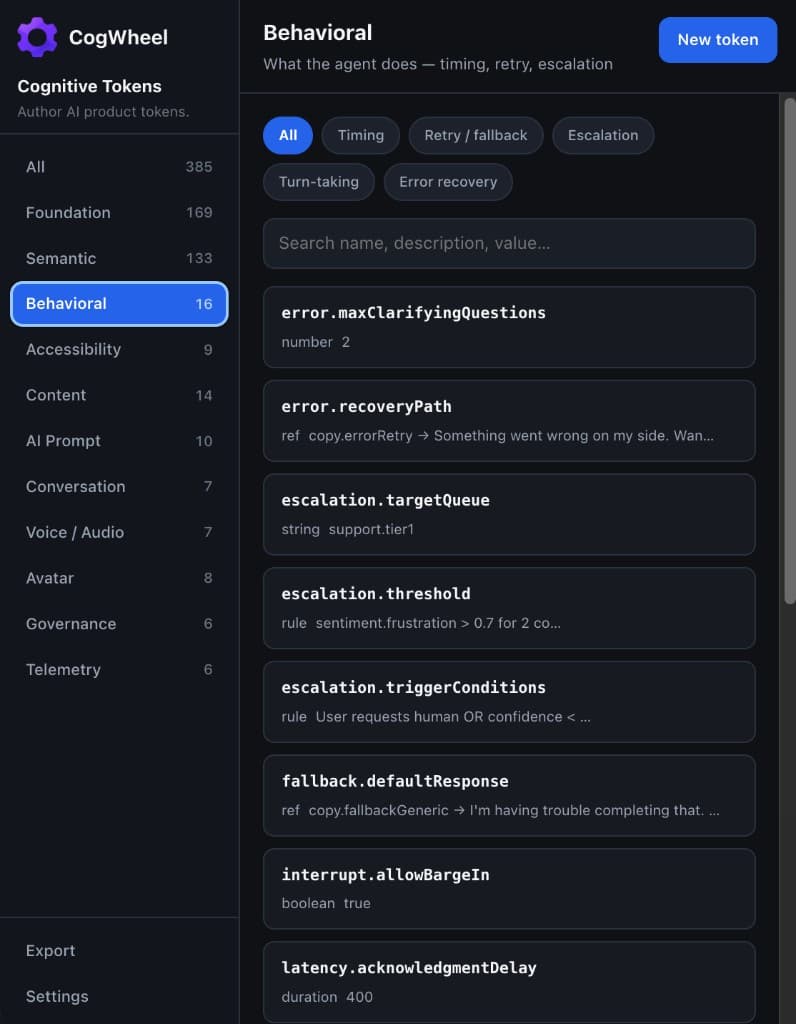
Task: Select the Behavioral category
Action: pos(119,304)
